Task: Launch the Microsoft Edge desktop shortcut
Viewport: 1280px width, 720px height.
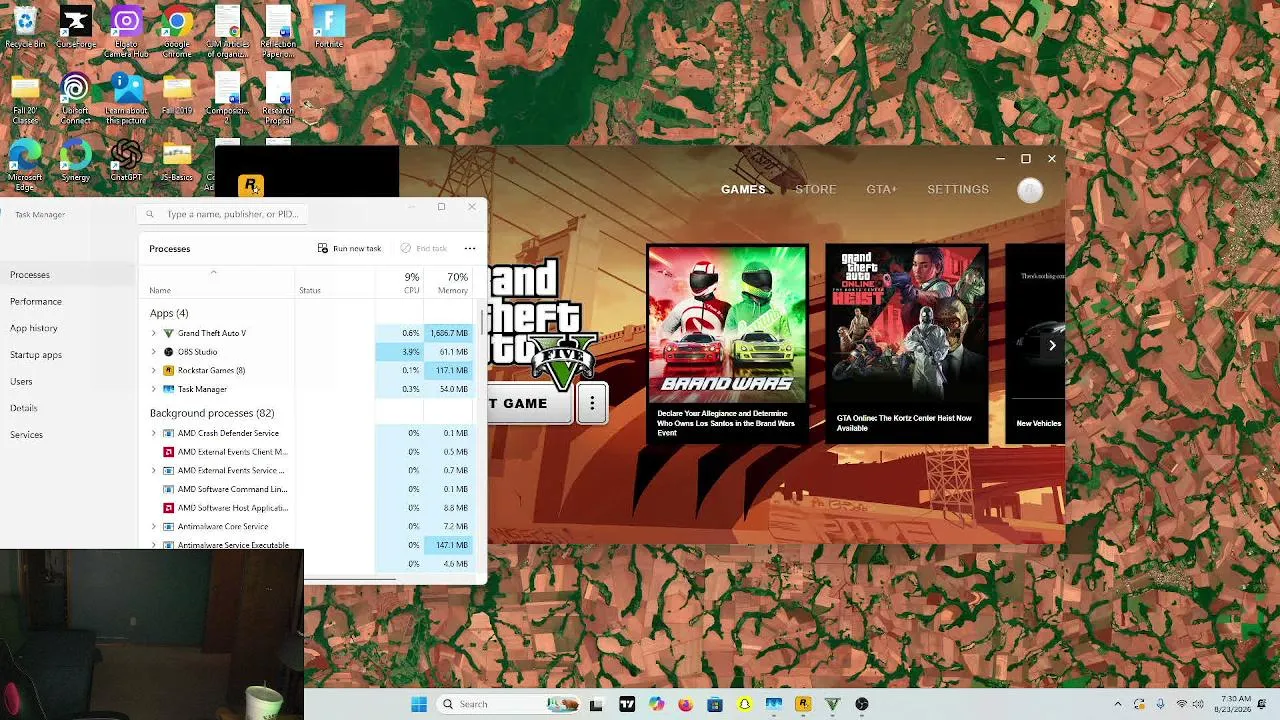Action: pyautogui.click(x=25, y=165)
